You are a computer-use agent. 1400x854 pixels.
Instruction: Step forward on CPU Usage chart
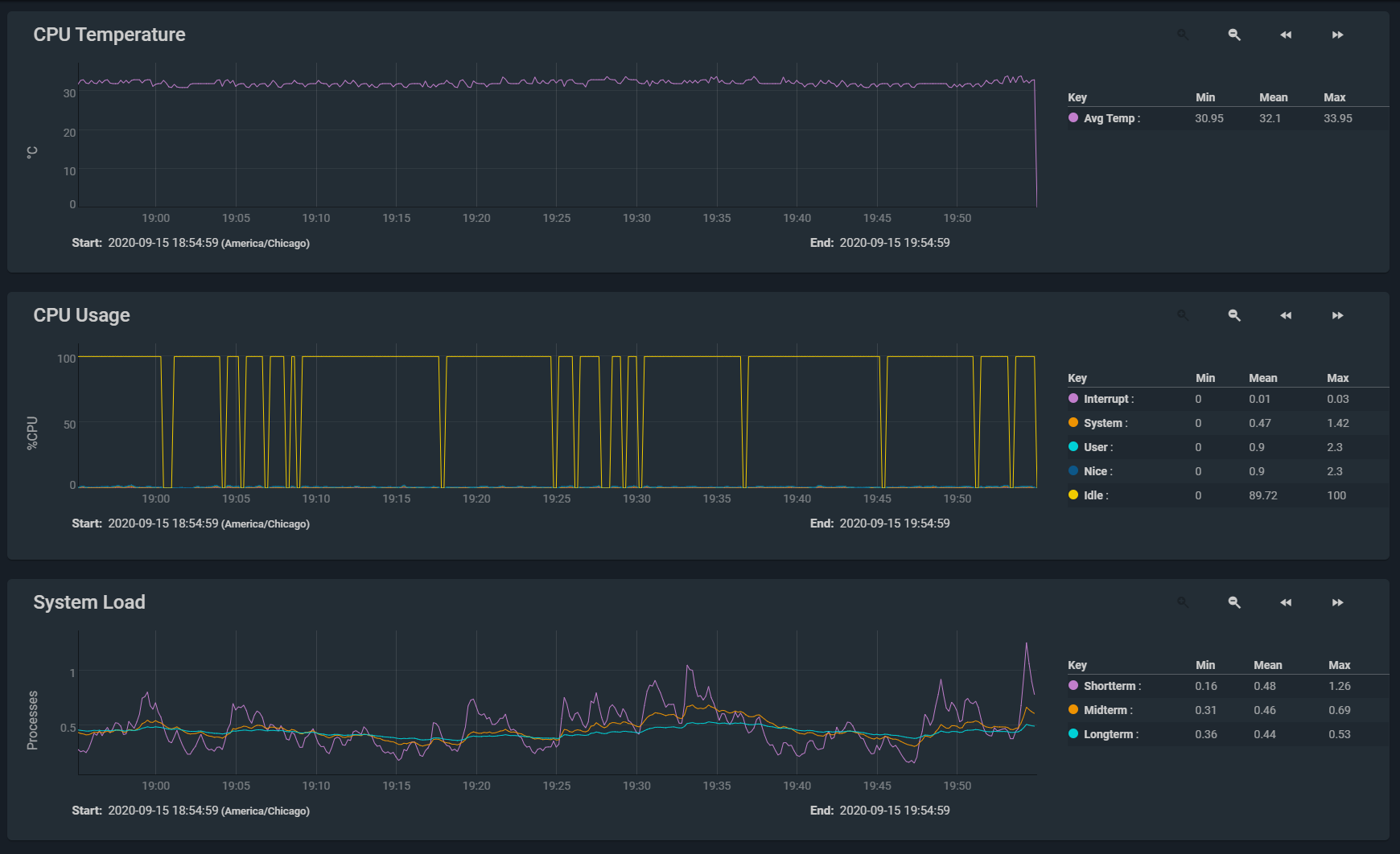(x=1337, y=315)
